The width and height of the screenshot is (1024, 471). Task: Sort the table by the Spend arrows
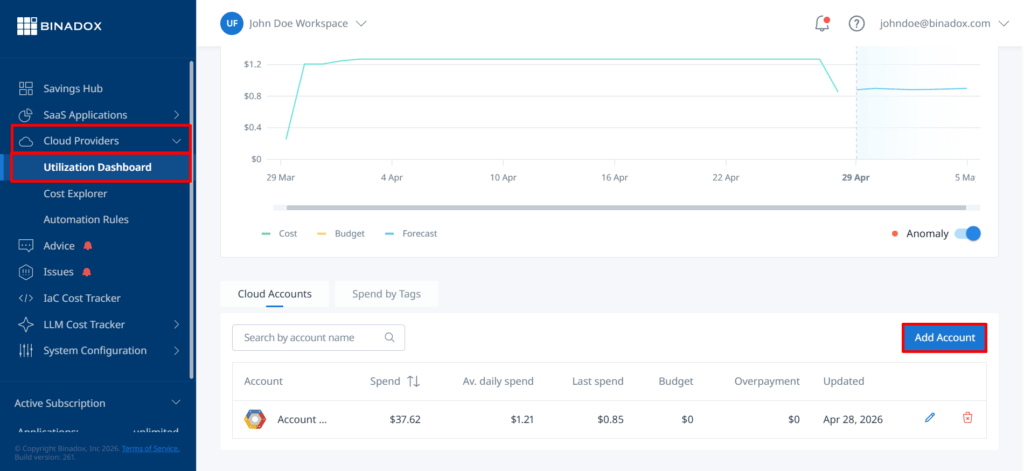[413, 381]
